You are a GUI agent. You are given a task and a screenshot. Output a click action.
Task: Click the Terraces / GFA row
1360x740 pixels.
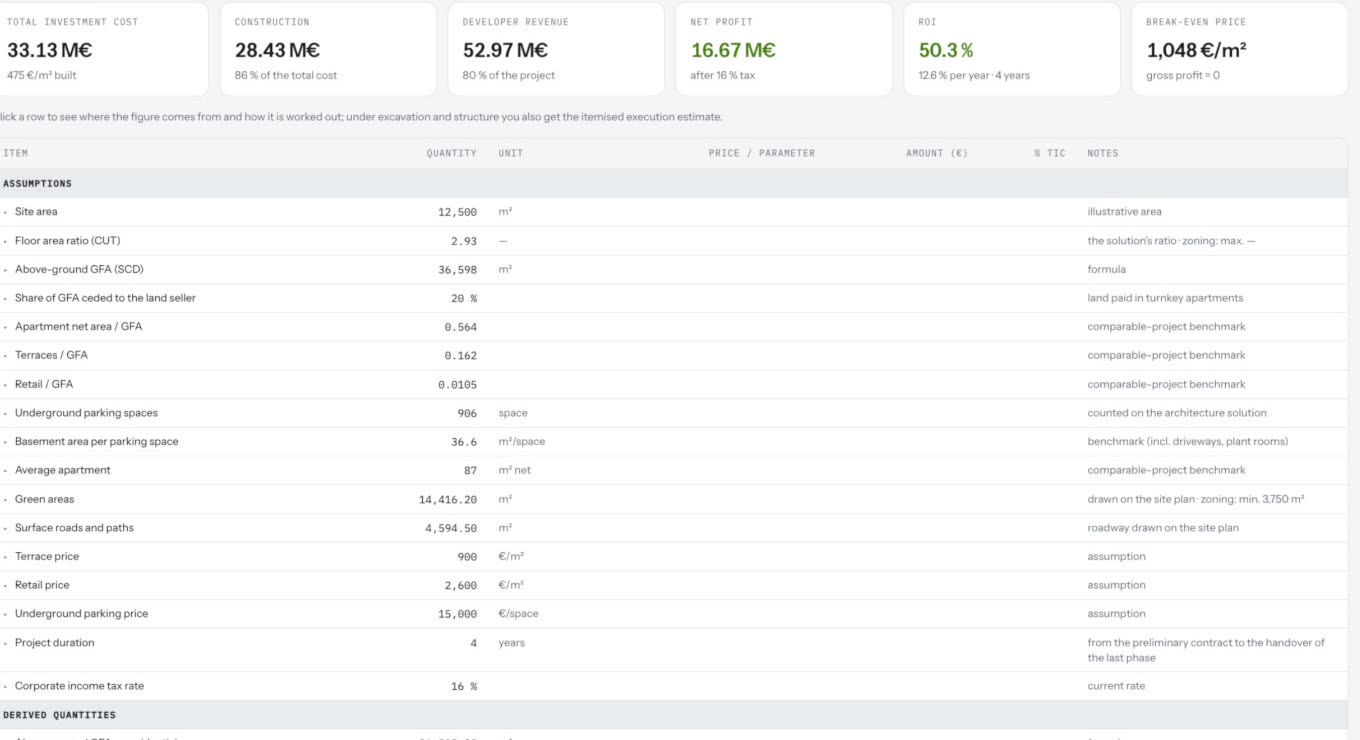[x=673, y=355]
